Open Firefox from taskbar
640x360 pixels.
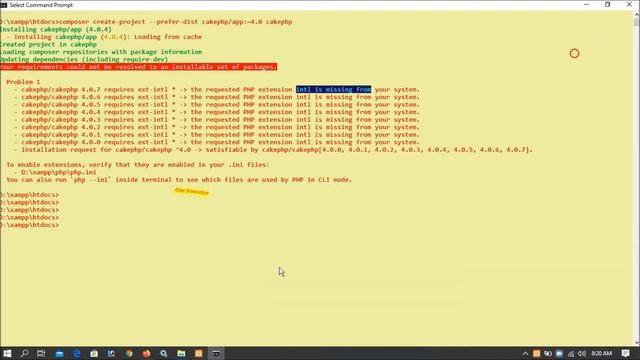tap(146, 353)
